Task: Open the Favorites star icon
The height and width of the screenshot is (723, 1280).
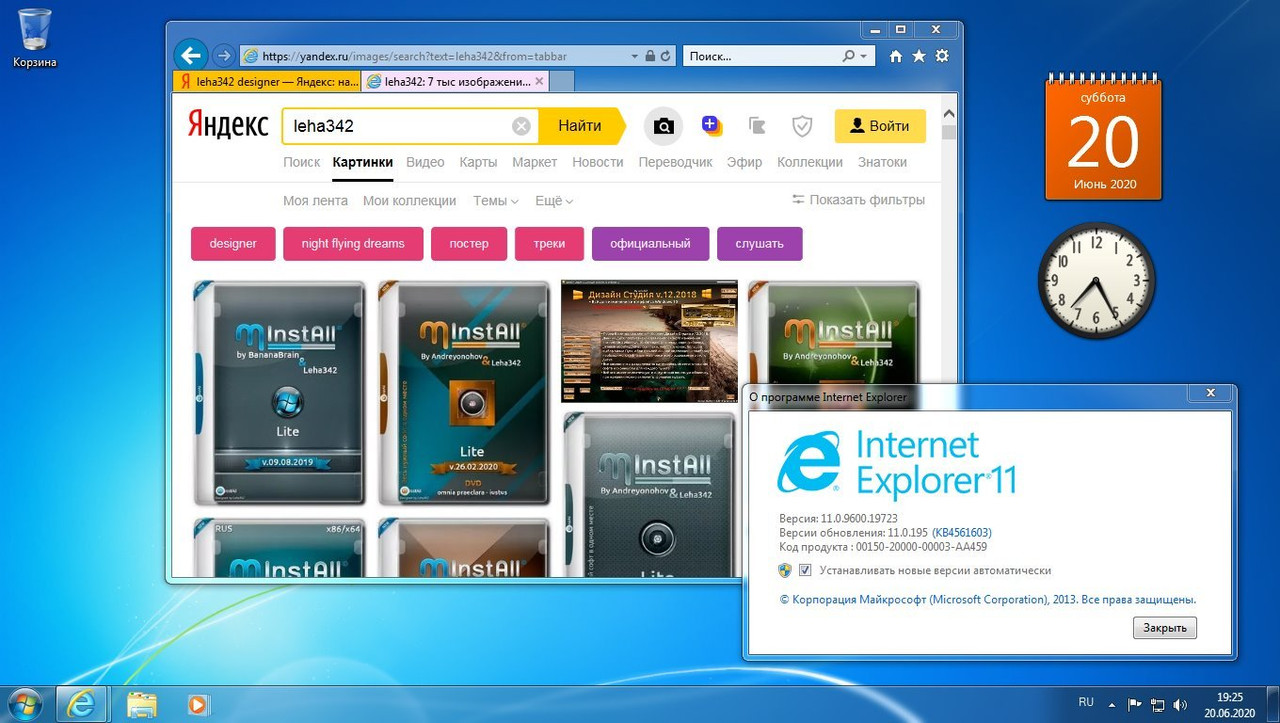Action: 919,56
